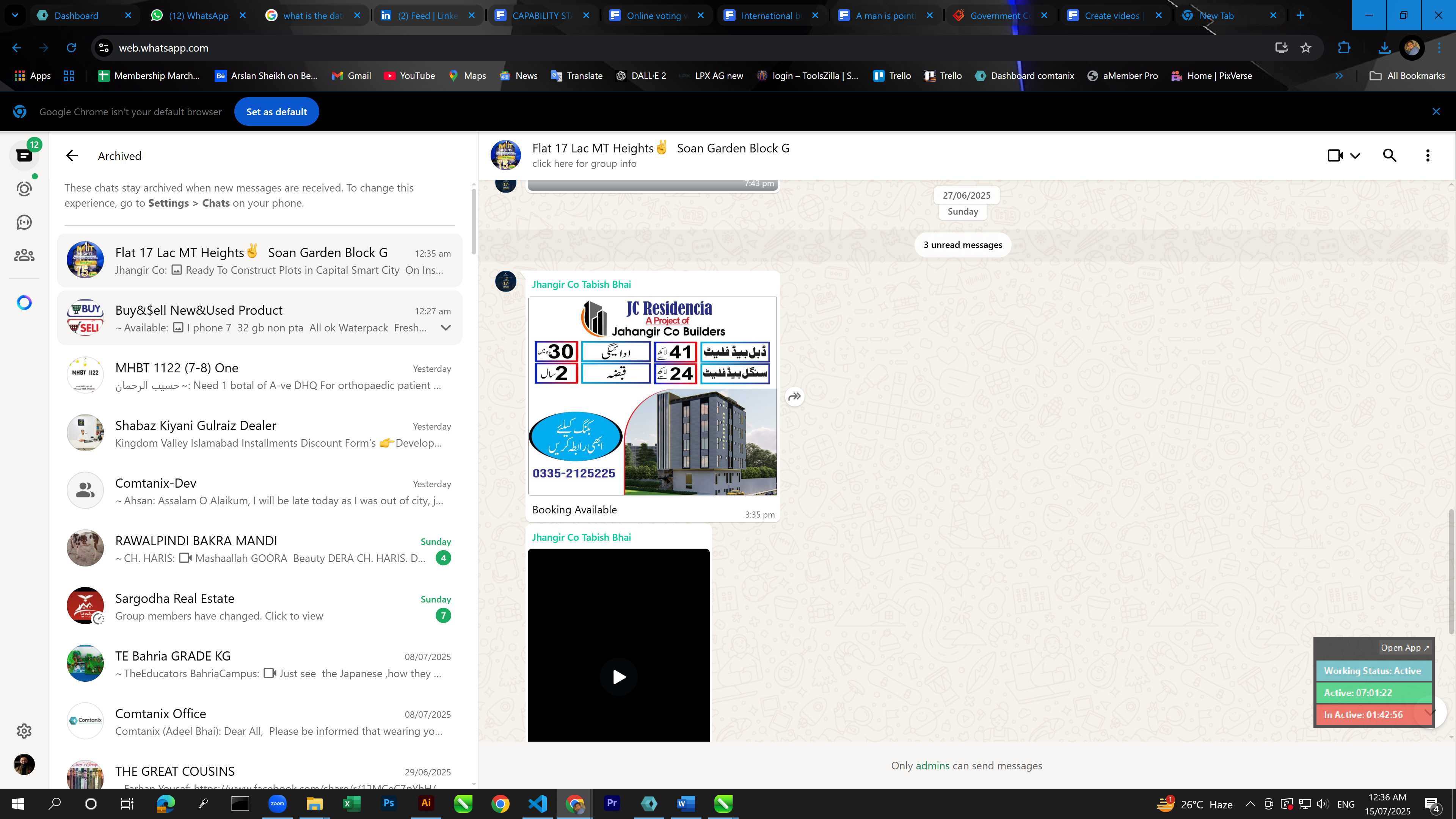Open the Status updates icon in sidebar

[x=24, y=189]
